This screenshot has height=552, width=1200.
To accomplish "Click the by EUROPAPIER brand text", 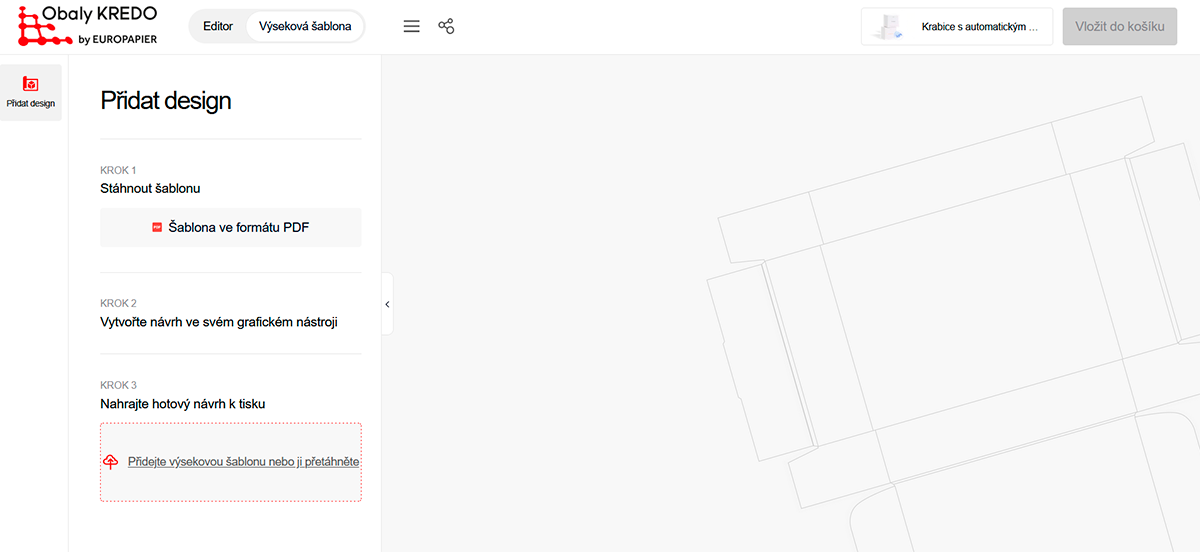I will coord(117,39).
